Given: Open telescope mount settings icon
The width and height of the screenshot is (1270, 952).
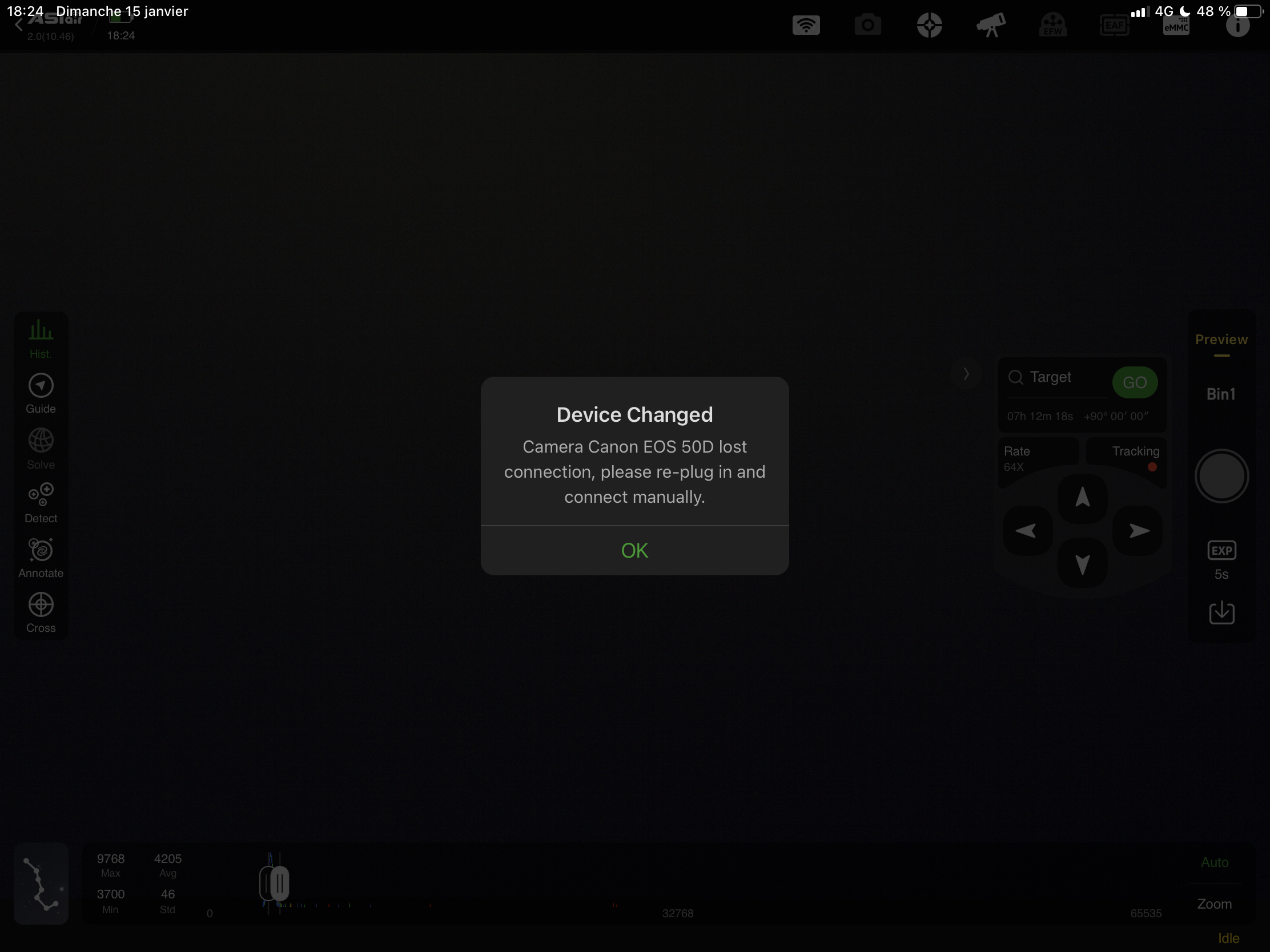Looking at the screenshot, I should point(990,26).
